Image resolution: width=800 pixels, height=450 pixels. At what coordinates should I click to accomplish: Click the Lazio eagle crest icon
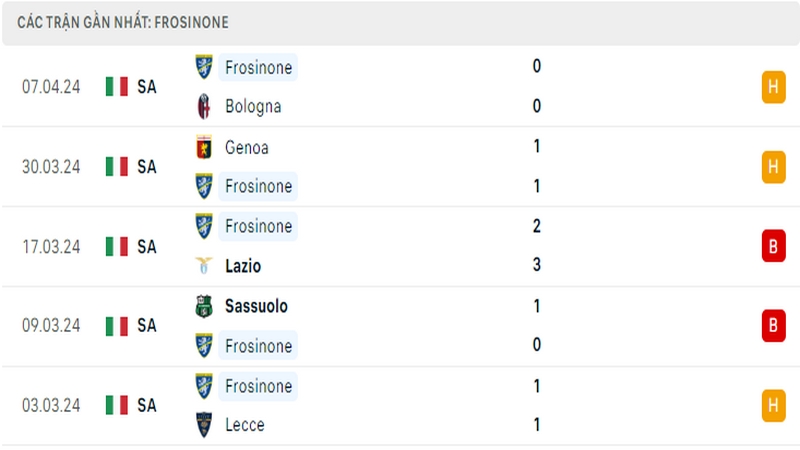[x=204, y=265]
